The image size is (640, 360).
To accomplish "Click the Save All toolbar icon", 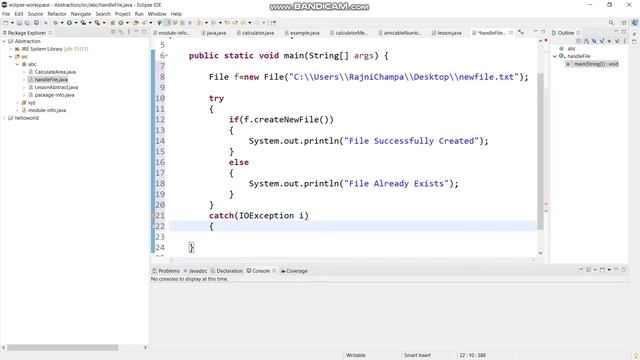I will 27,23.
